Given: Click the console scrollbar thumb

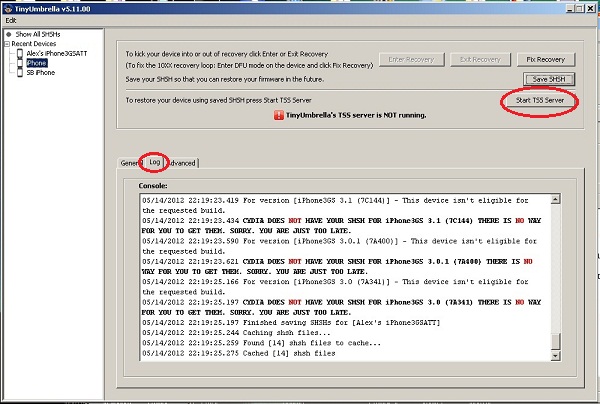Looking at the screenshot, I should click(556, 341).
